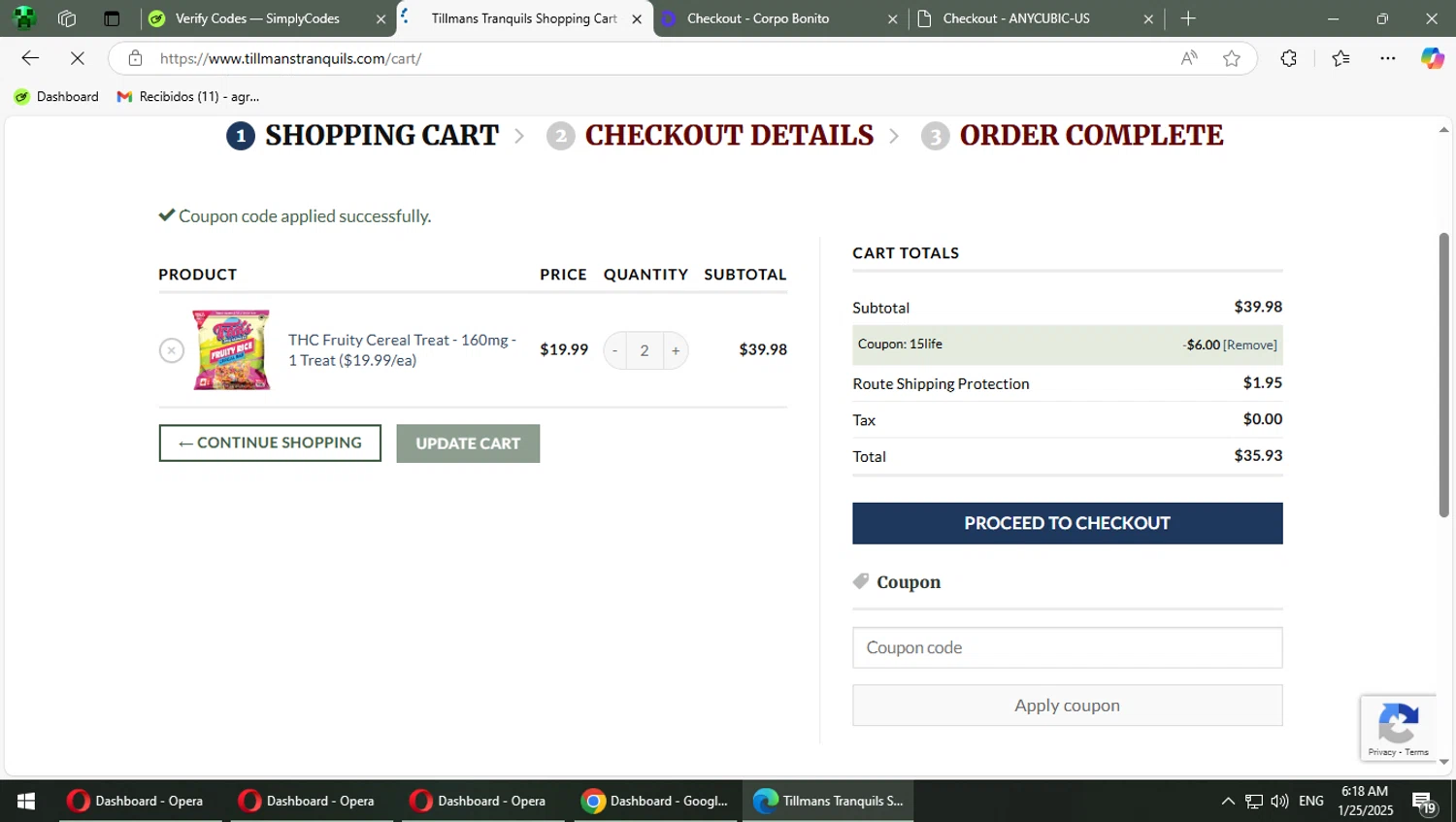This screenshot has height=822, width=1456.
Task: Click the address bar URL
Action: pos(290,58)
